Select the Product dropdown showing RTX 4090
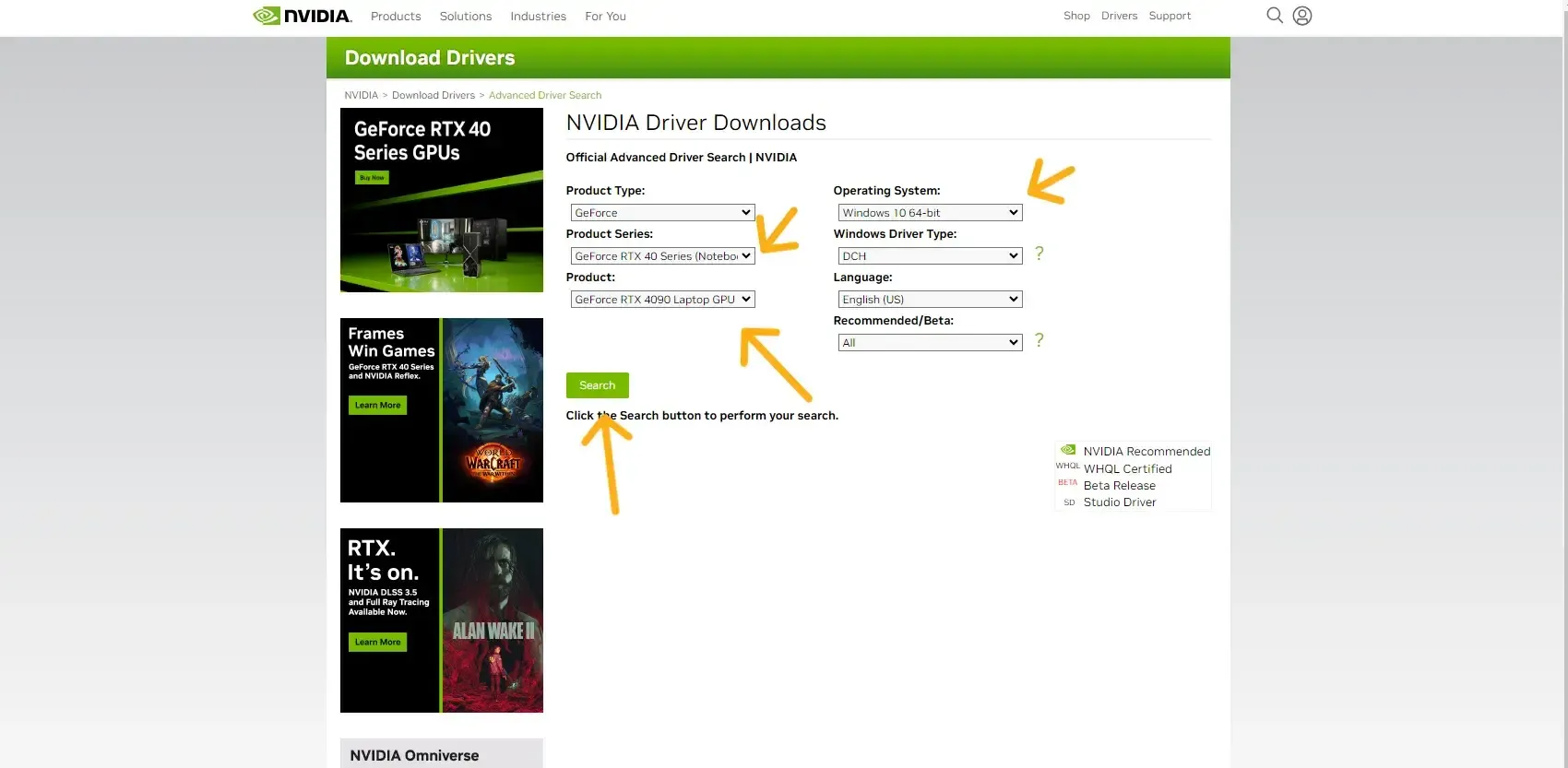 [662, 300]
